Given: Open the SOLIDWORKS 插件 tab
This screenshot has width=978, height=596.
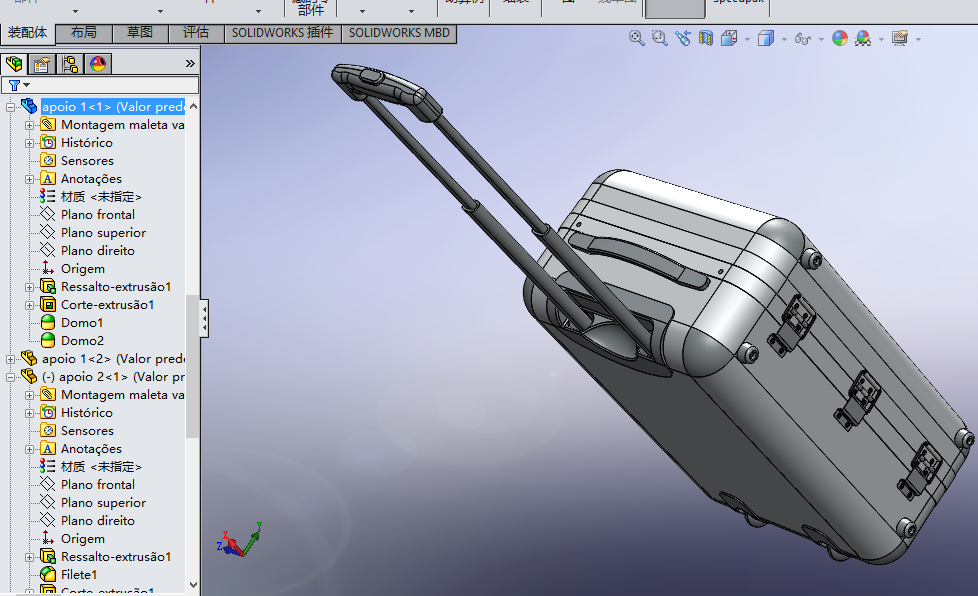Looking at the screenshot, I should pyautogui.click(x=283, y=33).
